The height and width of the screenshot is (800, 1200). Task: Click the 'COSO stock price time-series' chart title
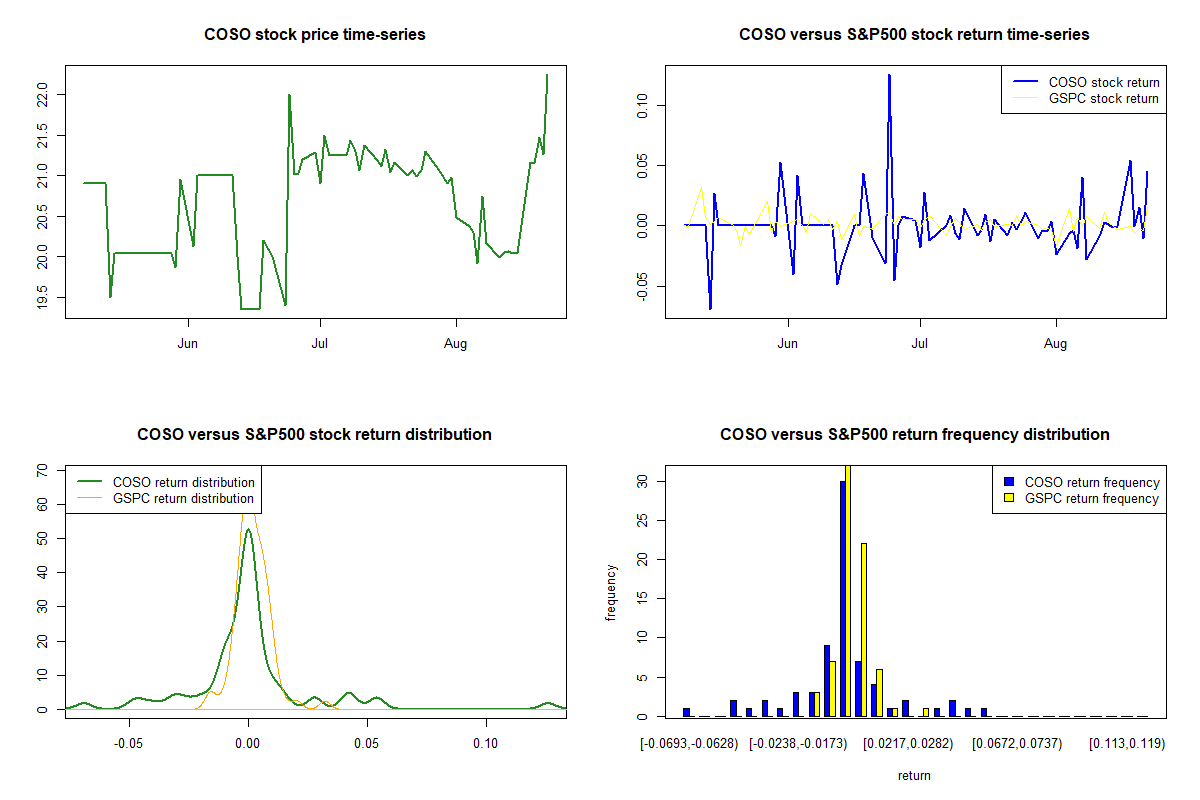(x=315, y=35)
